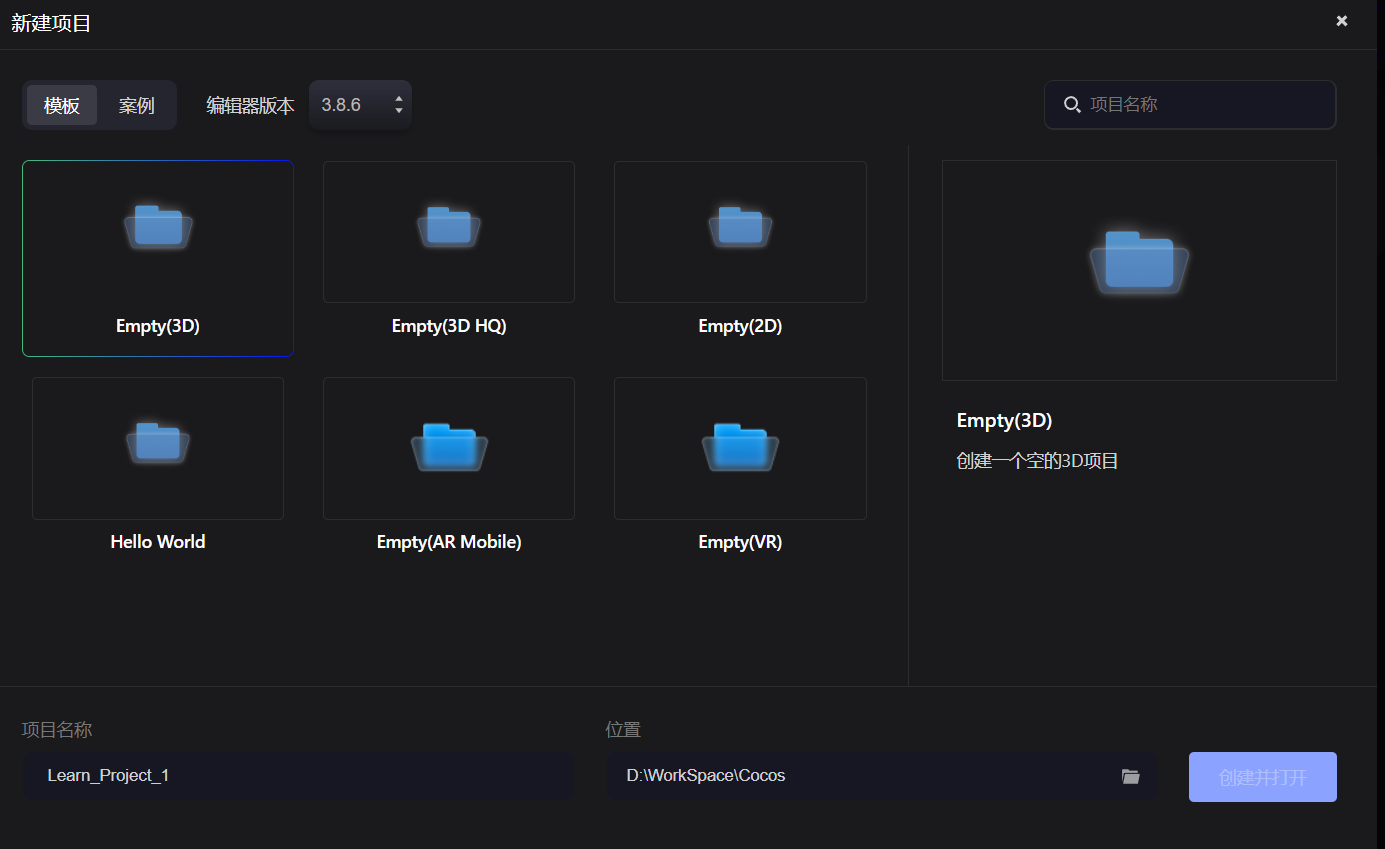Click the 新建项目 title text
The height and width of the screenshot is (849, 1385).
pos(51,23)
